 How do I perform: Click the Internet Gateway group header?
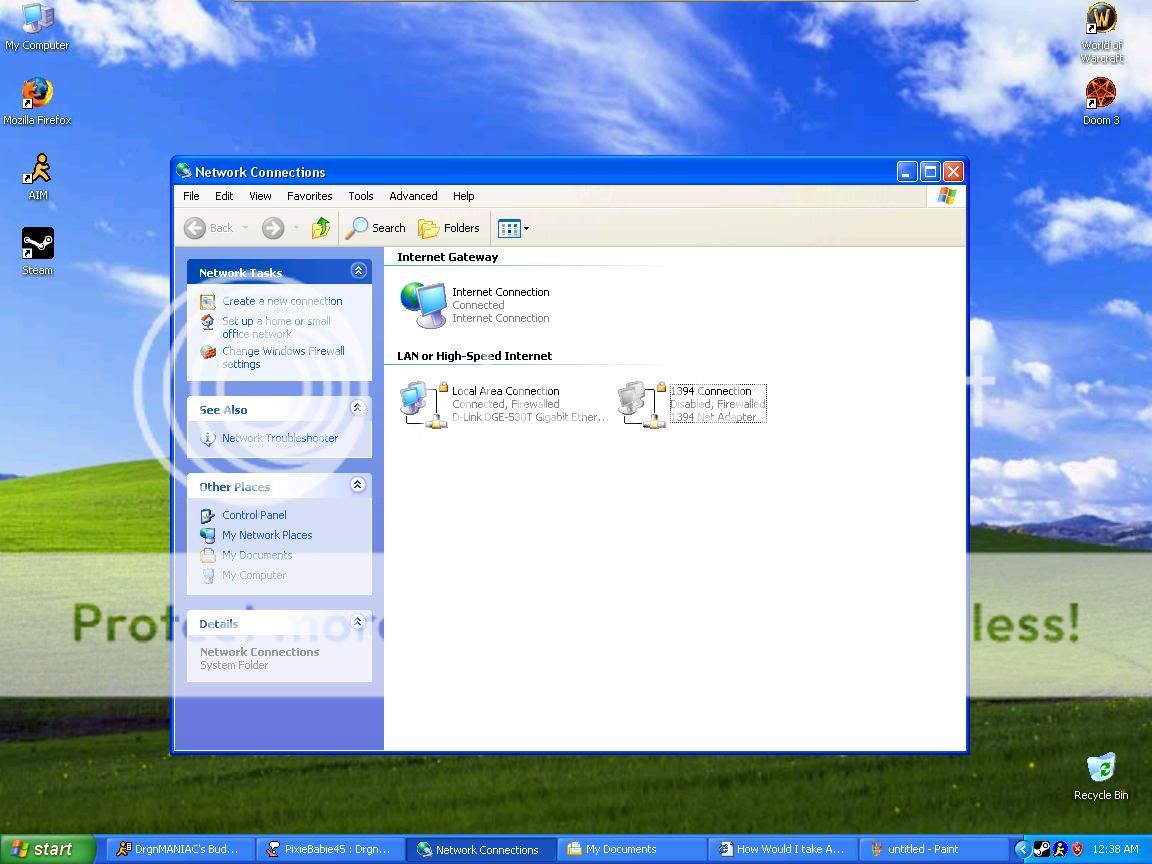point(447,257)
